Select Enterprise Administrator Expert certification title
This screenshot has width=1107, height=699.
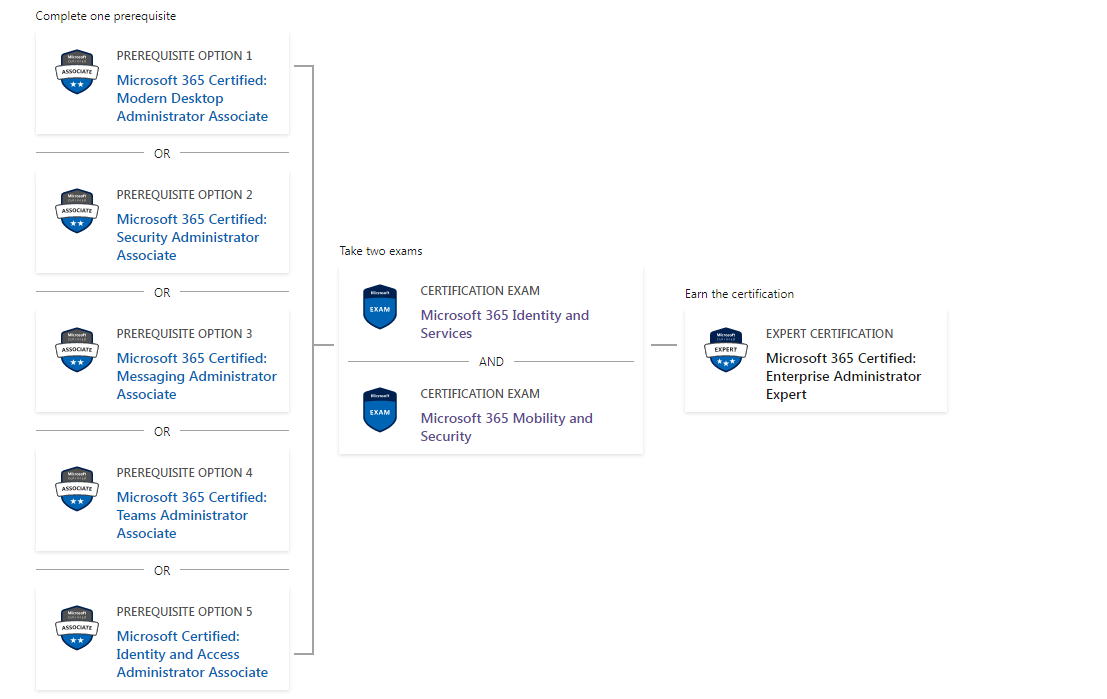tap(844, 376)
